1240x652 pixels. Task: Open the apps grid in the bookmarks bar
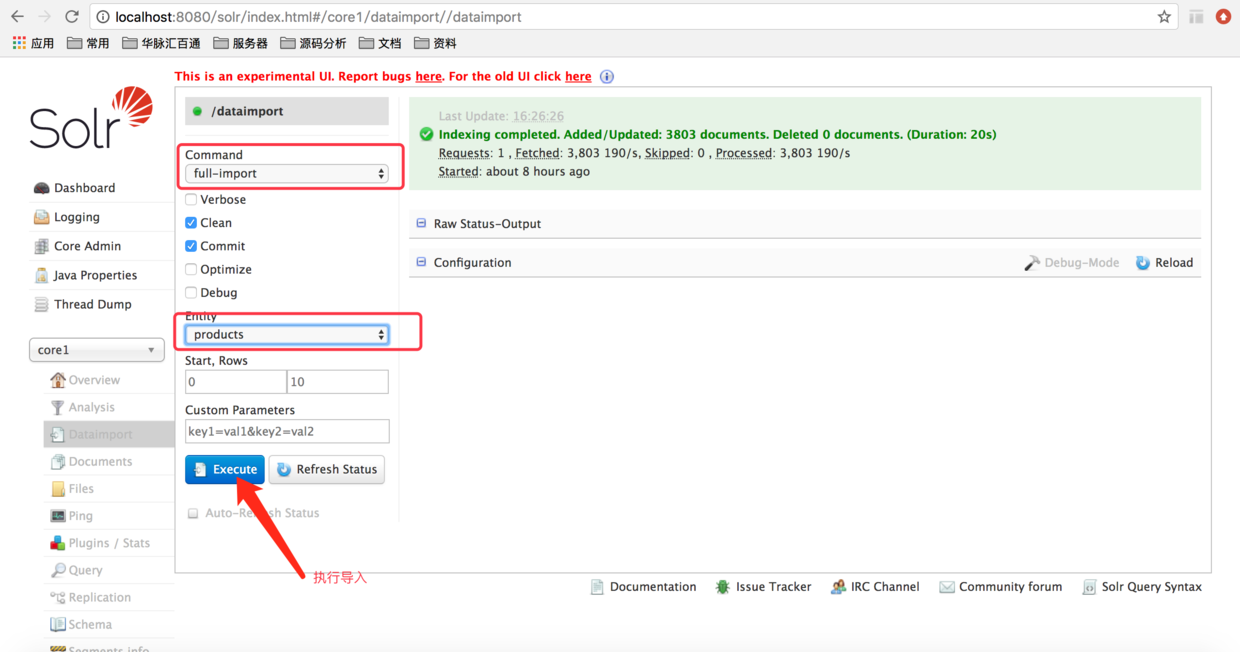pos(19,43)
